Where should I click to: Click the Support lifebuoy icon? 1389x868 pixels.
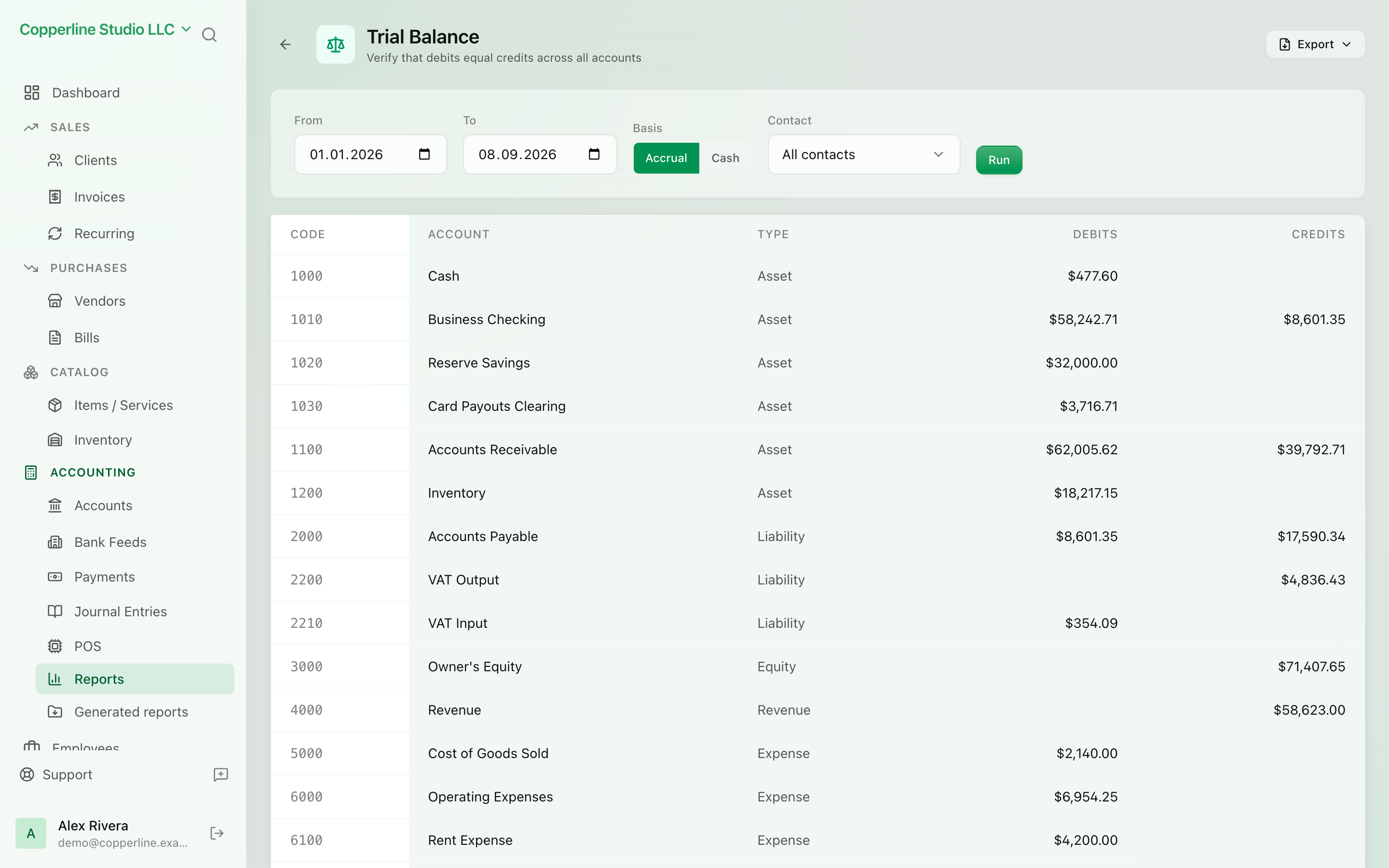27,774
